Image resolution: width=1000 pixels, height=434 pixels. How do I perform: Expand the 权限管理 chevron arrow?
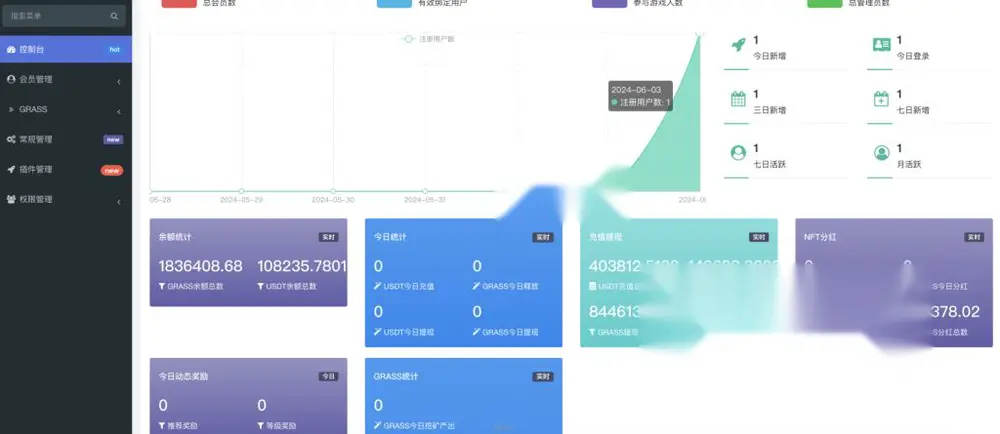click(x=119, y=202)
